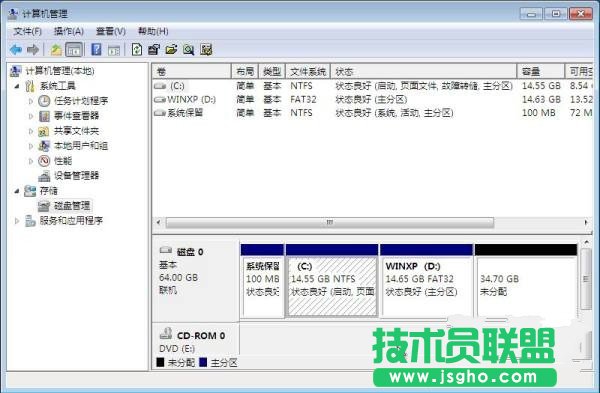Screen dimensions: 600x393
Task: Expand the 共享文件夹 node arrow
Action: pyautogui.click(x=31, y=131)
